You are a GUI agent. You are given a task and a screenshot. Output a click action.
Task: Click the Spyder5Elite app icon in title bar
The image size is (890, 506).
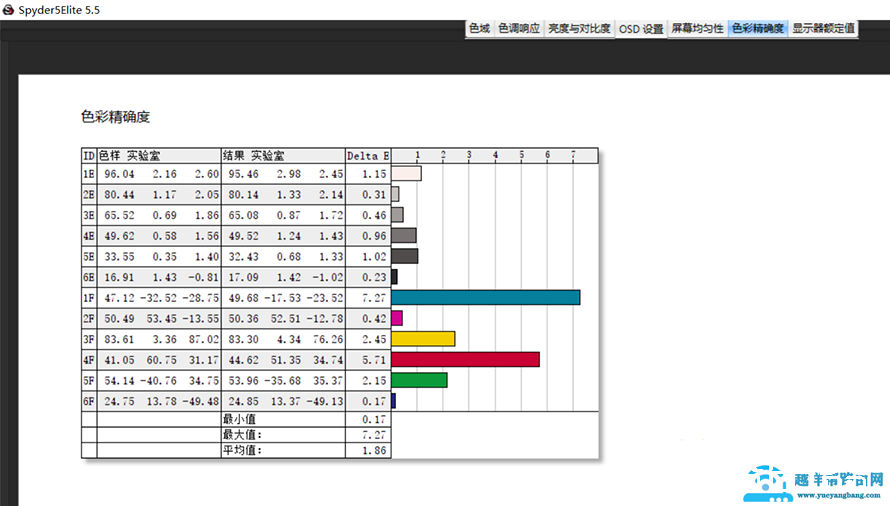coord(8,10)
